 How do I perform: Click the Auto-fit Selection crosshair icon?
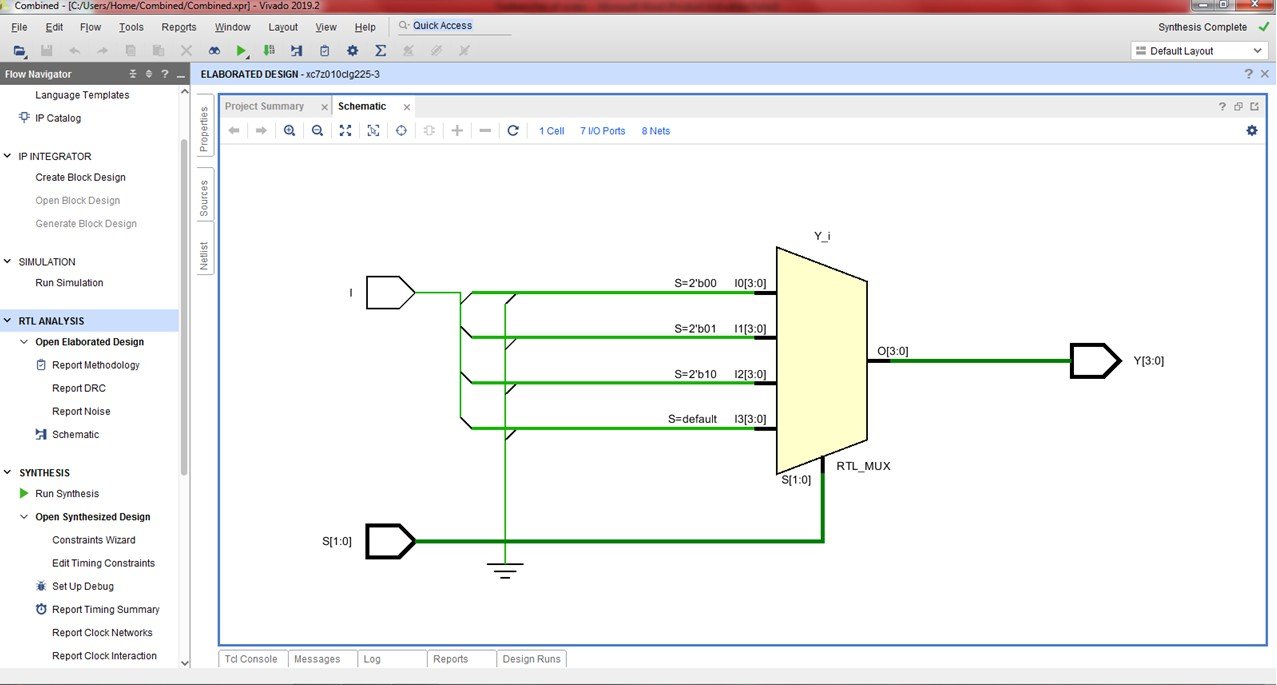coord(401,131)
